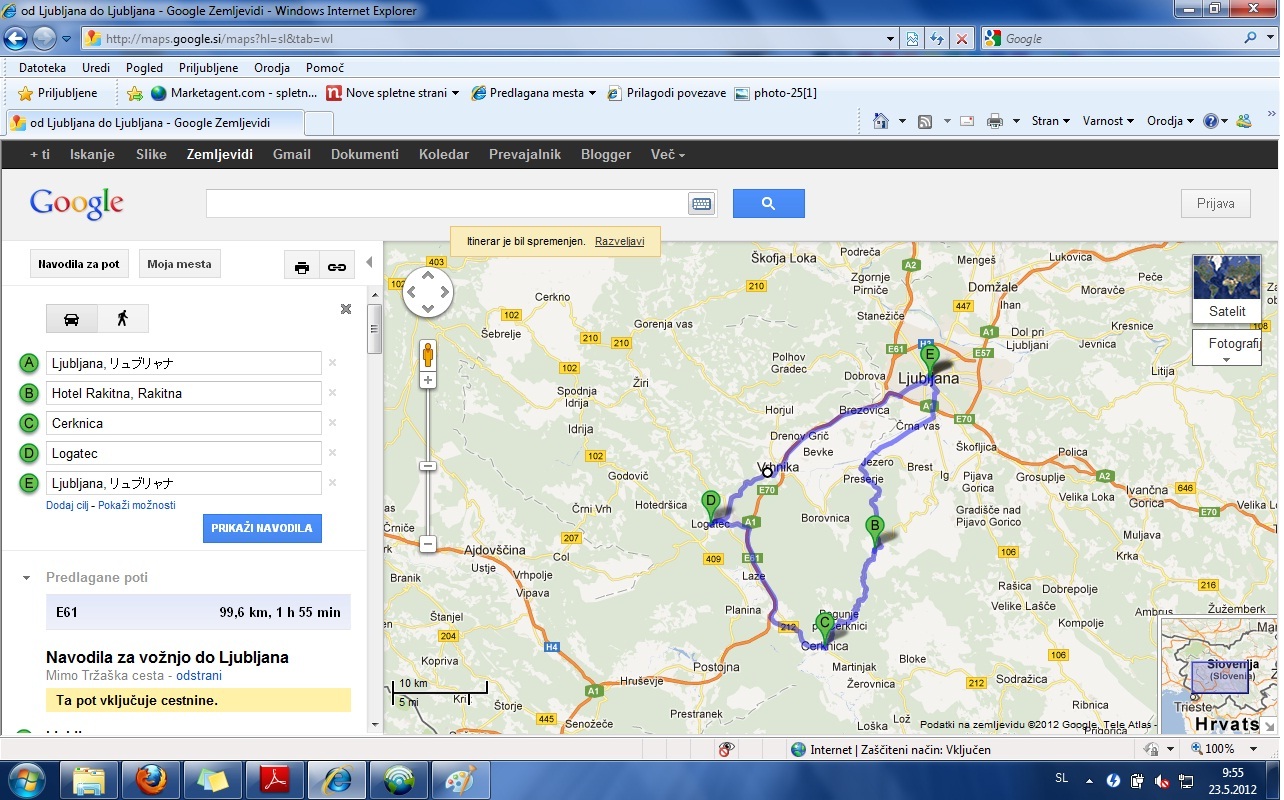Click the PRIKAŽI NAVODILA button
Image resolution: width=1284 pixels, height=800 pixels.
[x=262, y=528]
